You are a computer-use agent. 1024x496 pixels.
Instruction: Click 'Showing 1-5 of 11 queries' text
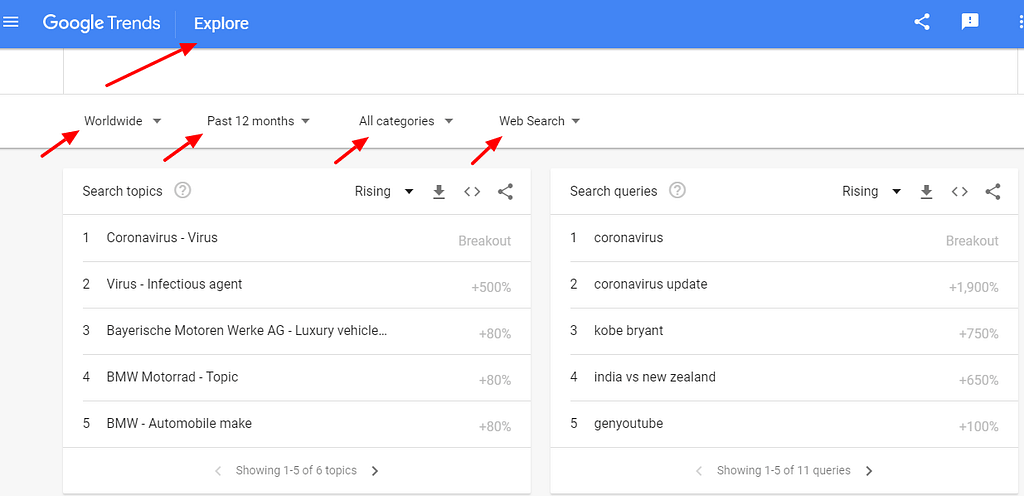coord(784,470)
